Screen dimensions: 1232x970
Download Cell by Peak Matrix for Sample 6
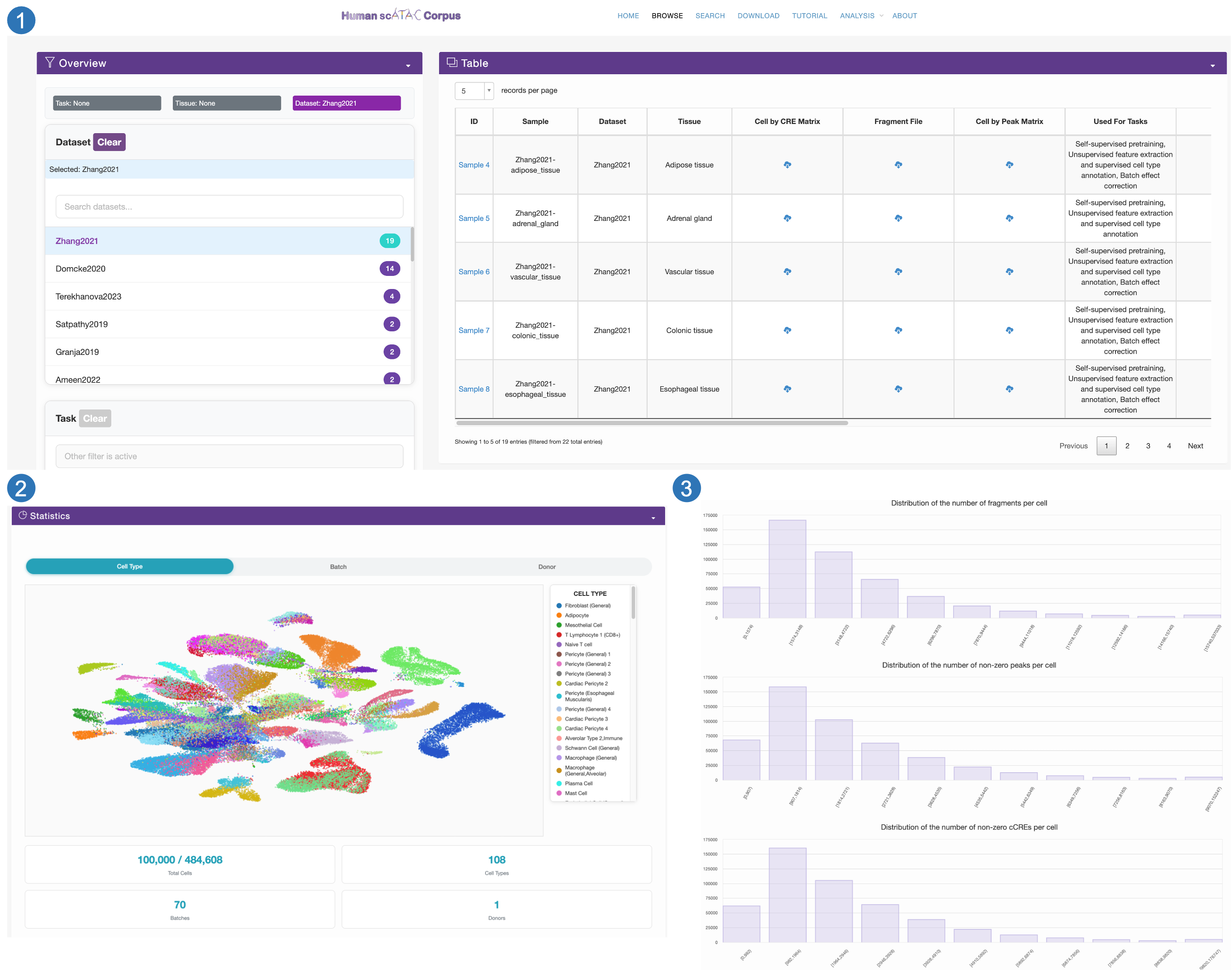point(1009,272)
